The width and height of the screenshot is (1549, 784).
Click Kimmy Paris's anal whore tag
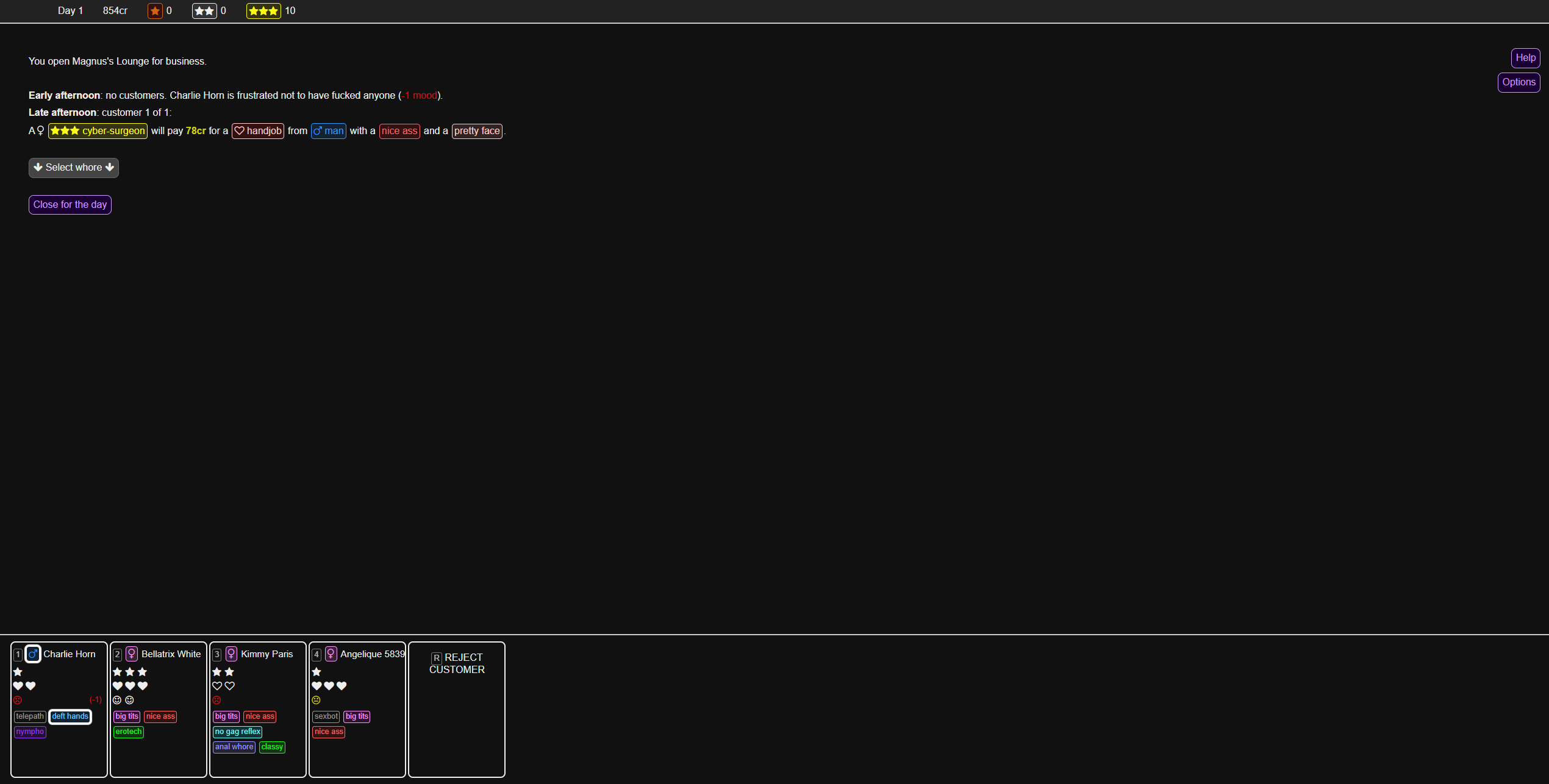click(234, 747)
